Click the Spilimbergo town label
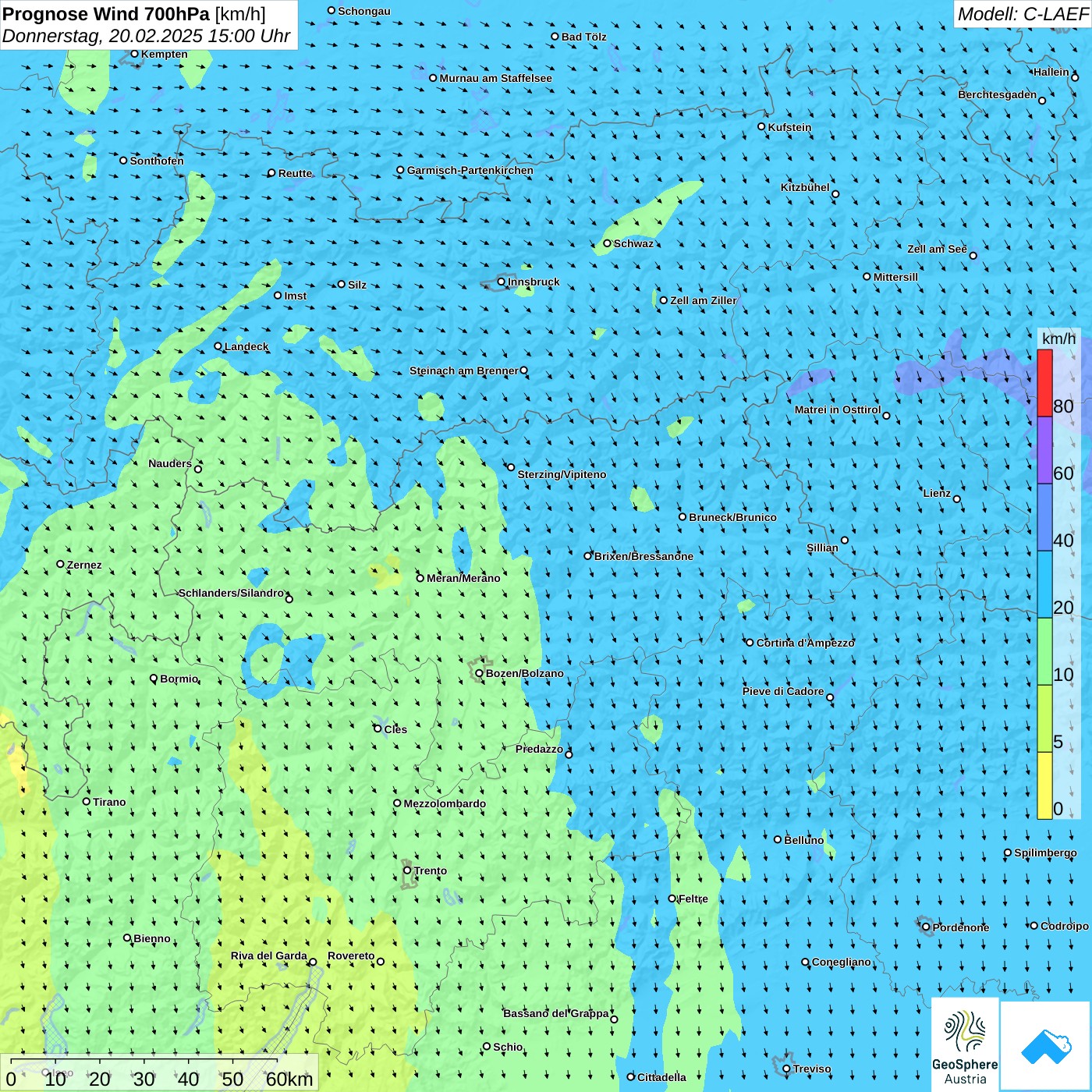Viewport: 1092px width, 1092px height. pos(1045,853)
